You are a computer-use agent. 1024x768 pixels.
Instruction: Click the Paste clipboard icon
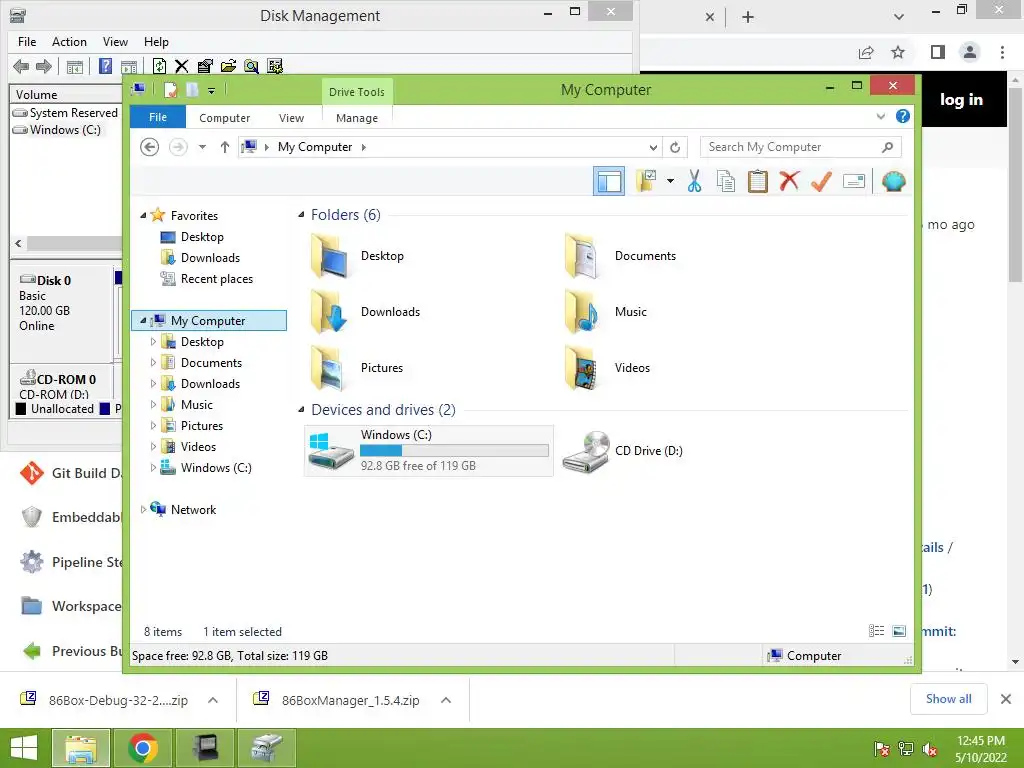pos(758,181)
